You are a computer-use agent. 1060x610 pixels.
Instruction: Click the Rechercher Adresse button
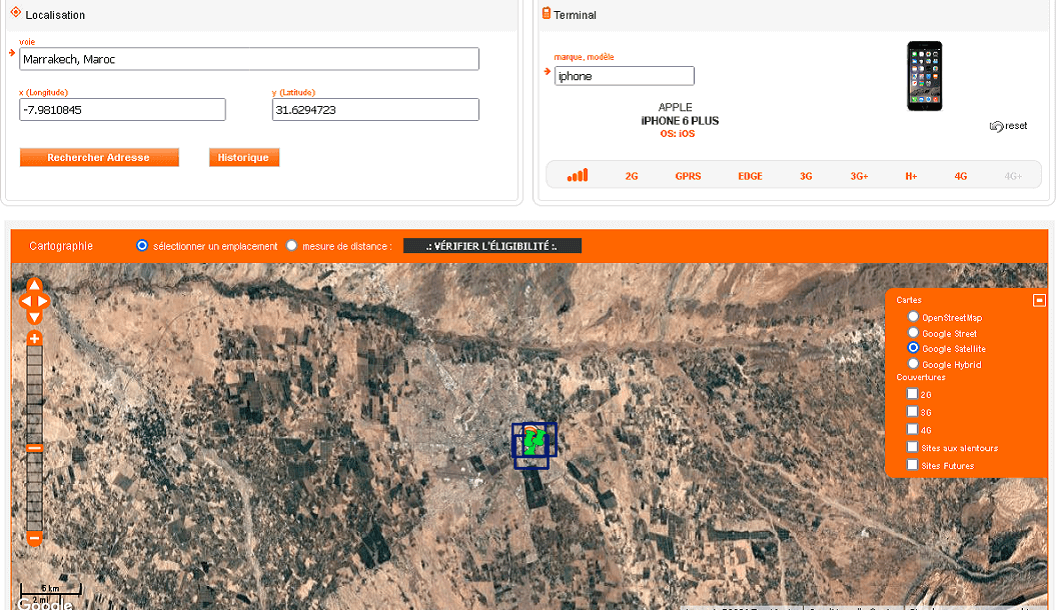click(99, 158)
